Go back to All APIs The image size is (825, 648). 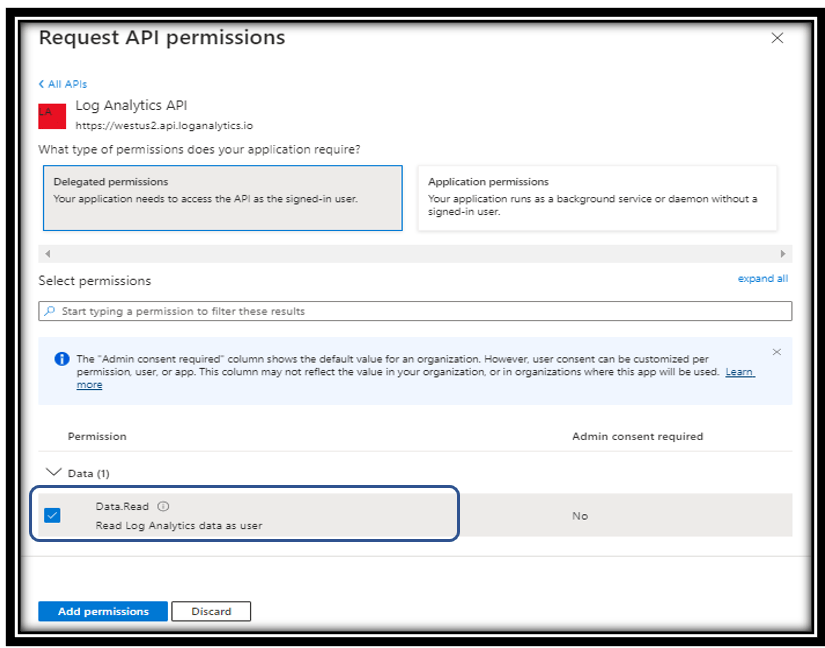pos(63,84)
